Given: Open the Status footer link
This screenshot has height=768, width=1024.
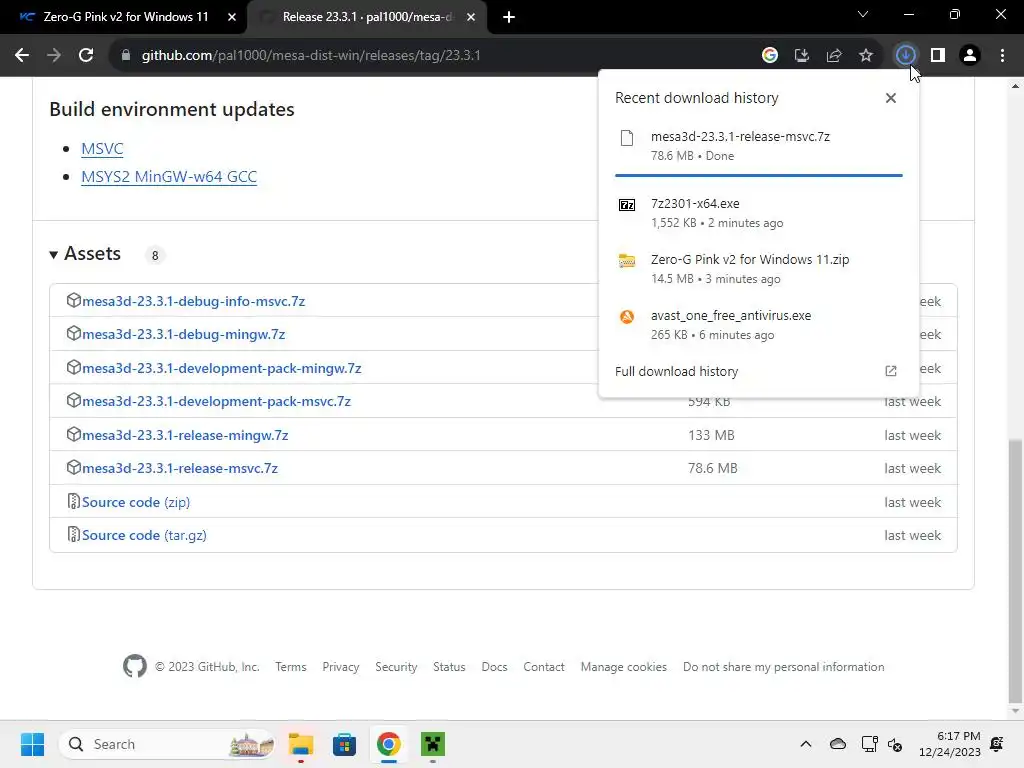Looking at the screenshot, I should (449, 667).
